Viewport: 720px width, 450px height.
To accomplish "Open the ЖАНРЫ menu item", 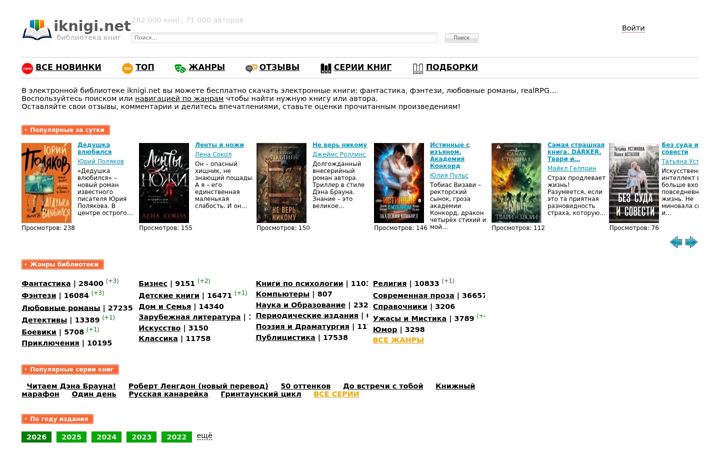I will 207,67.
